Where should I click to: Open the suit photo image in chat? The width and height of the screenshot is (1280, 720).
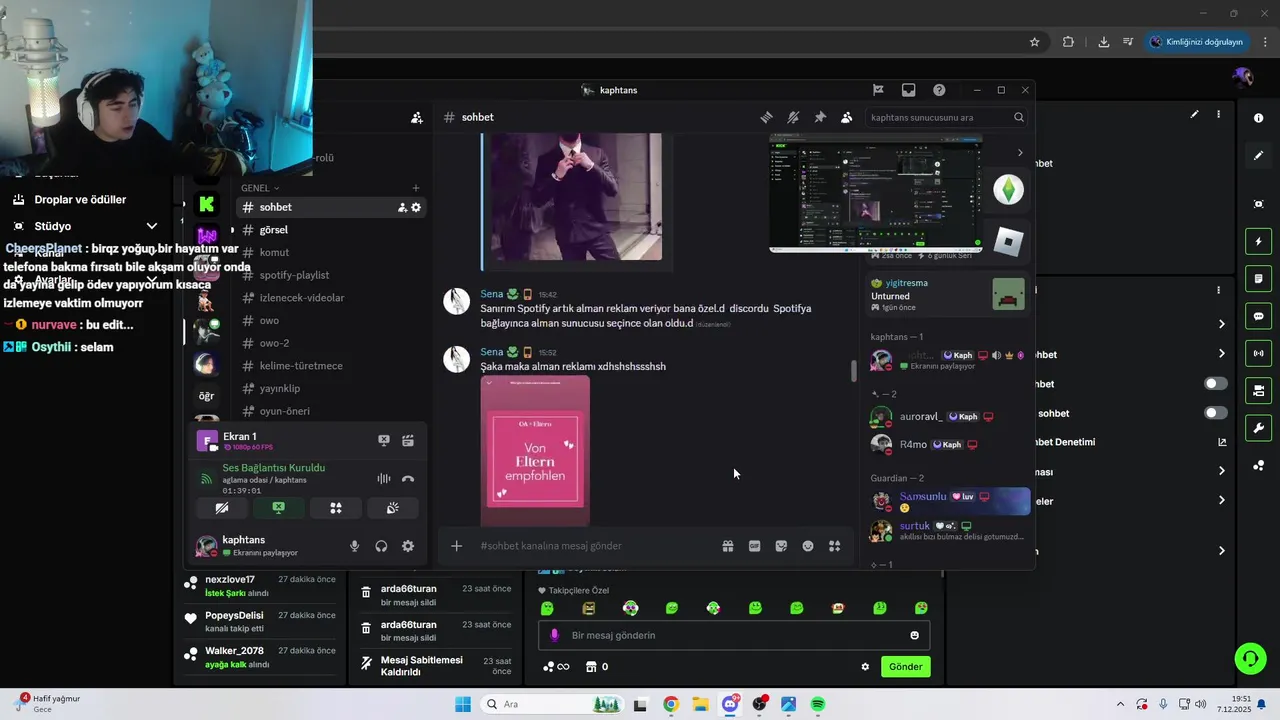576,197
